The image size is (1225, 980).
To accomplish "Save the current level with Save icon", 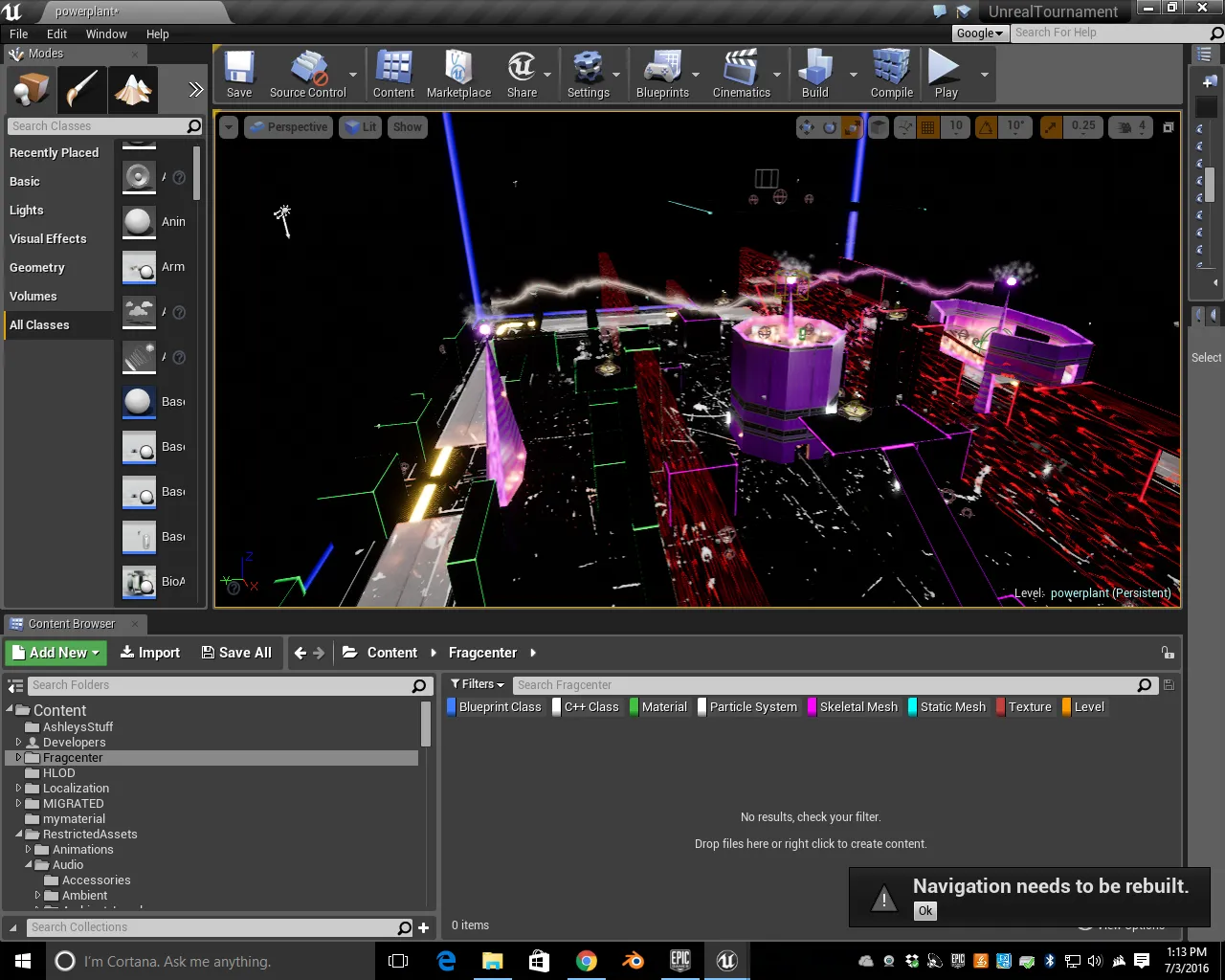I will tap(239, 75).
